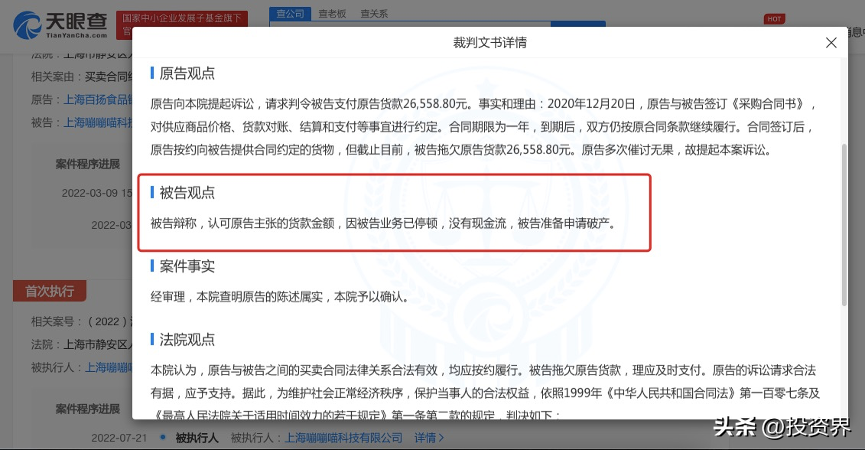
Task: Click the 原告观点 section heading
Action: coord(187,73)
